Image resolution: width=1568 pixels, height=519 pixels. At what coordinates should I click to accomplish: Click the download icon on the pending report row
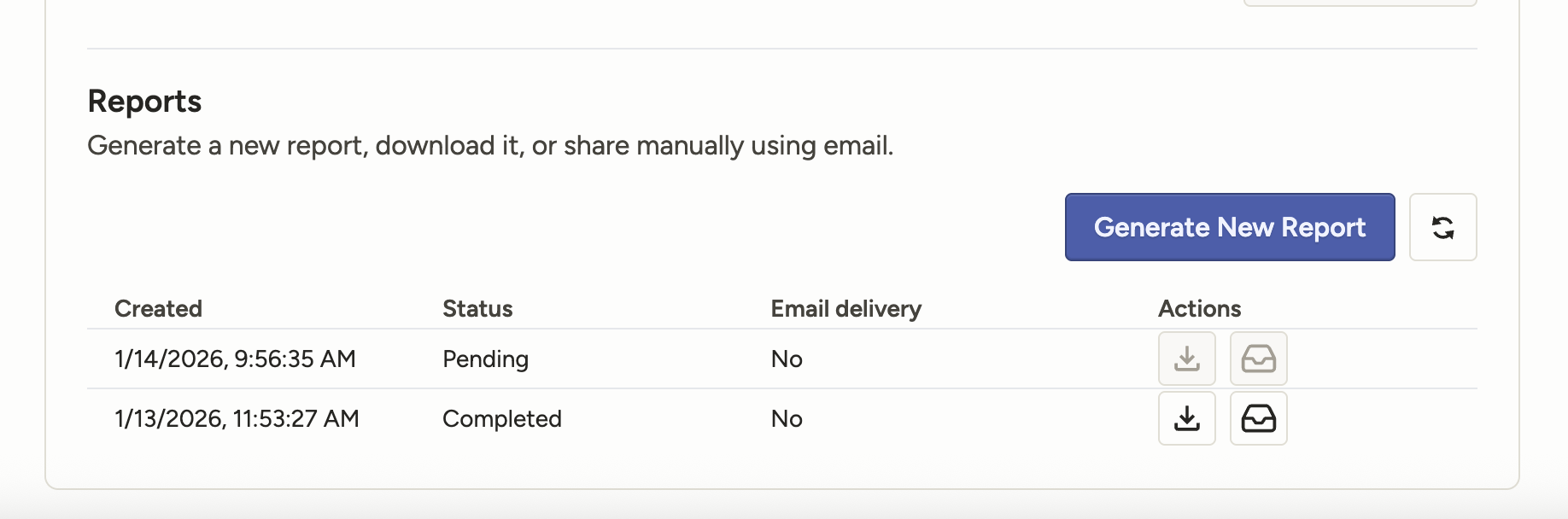click(x=1186, y=359)
